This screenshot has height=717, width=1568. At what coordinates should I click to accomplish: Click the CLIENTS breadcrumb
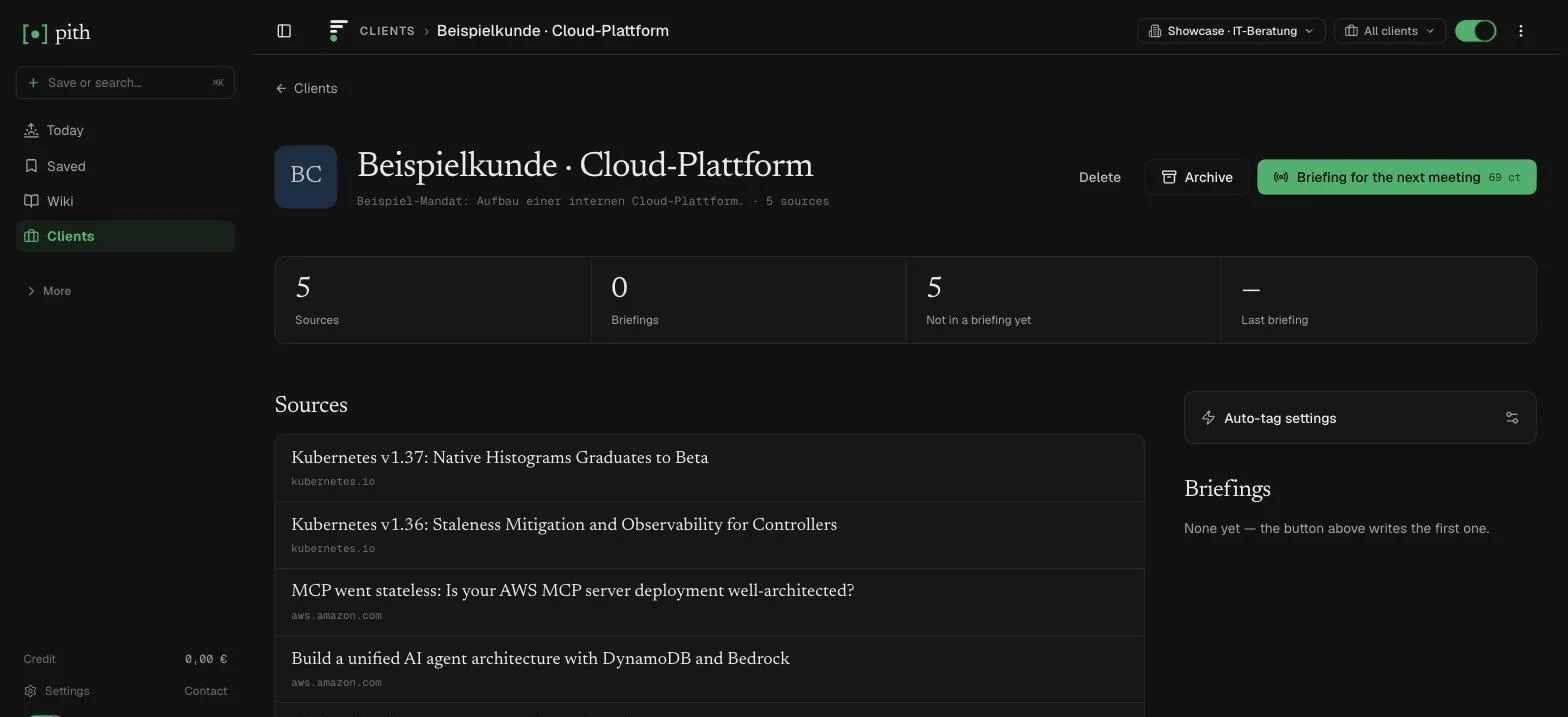pyautogui.click(x=387, y=31)
